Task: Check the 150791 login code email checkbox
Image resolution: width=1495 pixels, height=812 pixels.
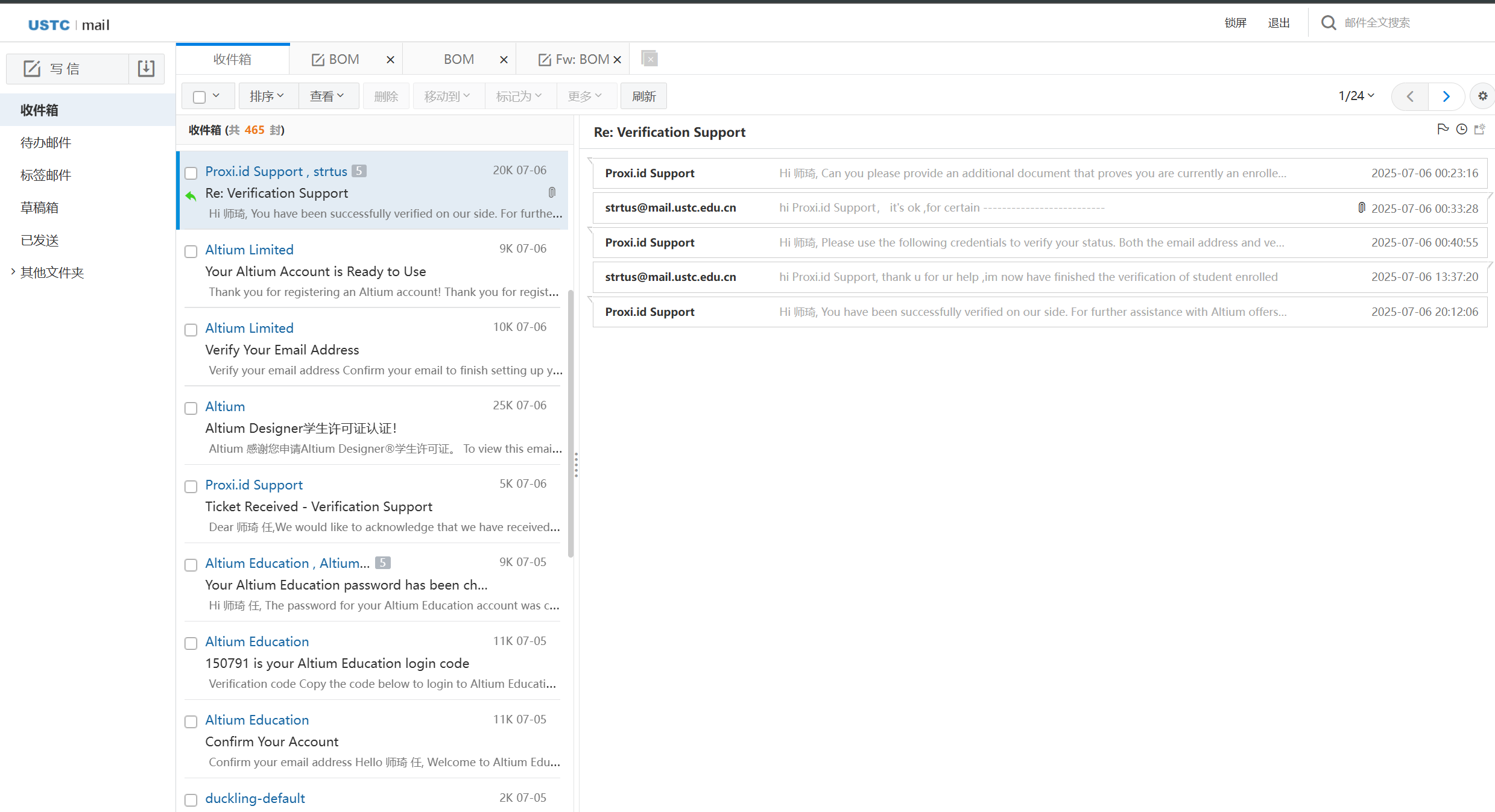Action: (x=191, y=643)
